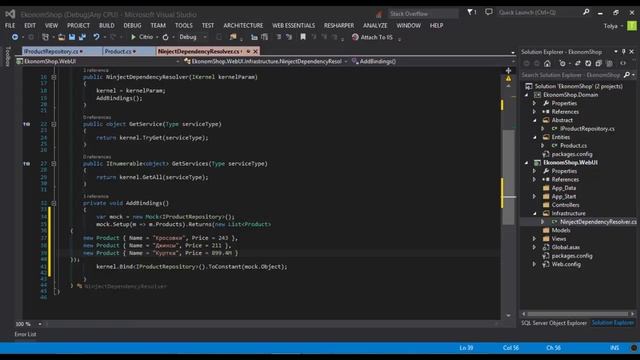The width and height of the screenshot is (640, 360).
Task: Click Sync with Active Document icon
Action: click(x=578, y=63)
